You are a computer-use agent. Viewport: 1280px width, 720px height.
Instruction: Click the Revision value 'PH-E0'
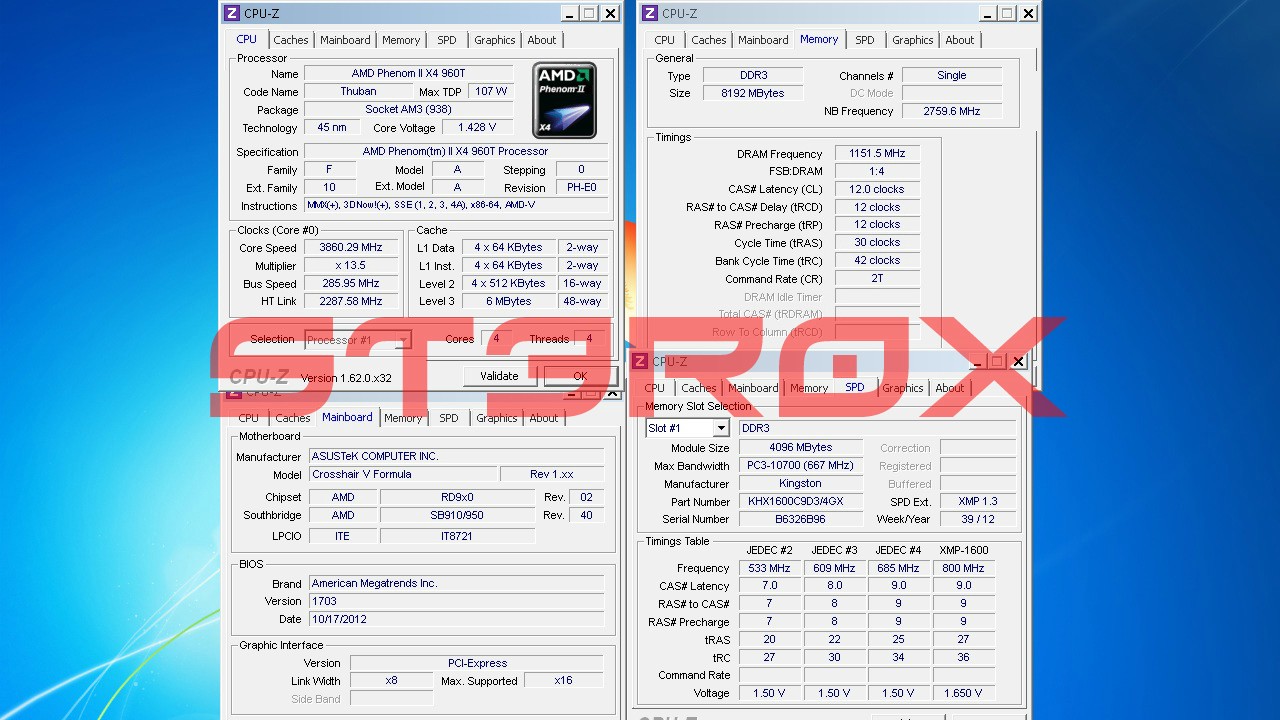[x=581, y=187]
